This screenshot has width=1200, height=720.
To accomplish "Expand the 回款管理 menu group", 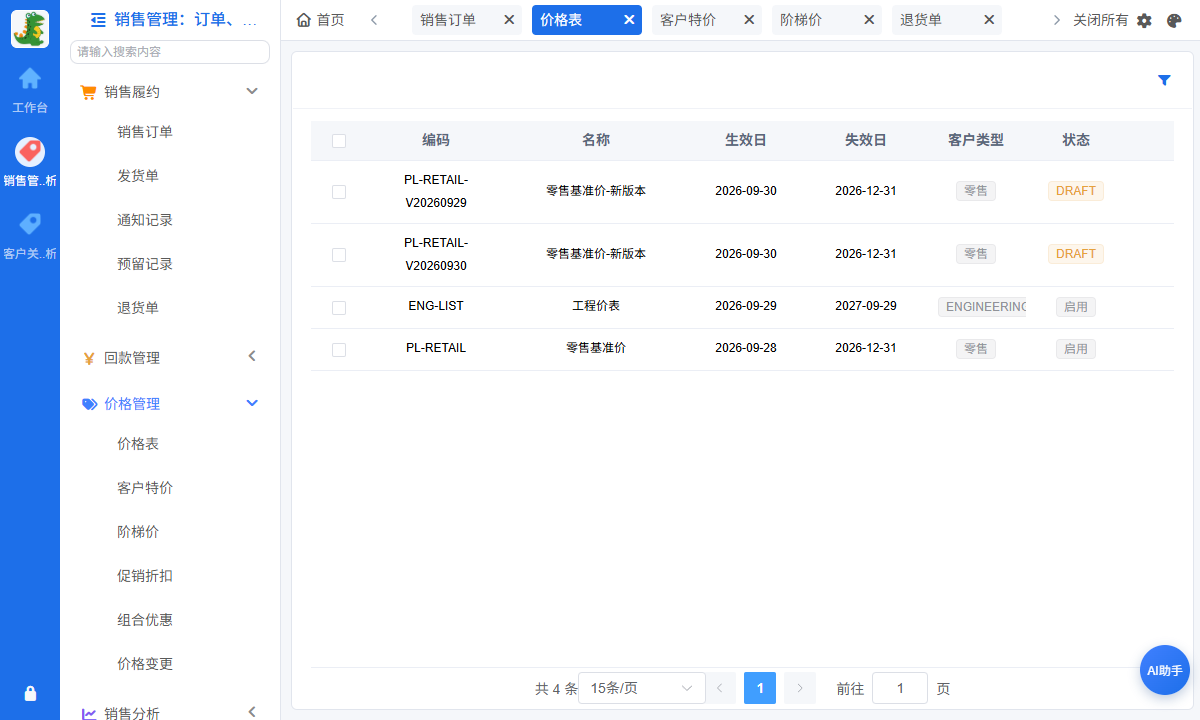I will coord(252,357).
